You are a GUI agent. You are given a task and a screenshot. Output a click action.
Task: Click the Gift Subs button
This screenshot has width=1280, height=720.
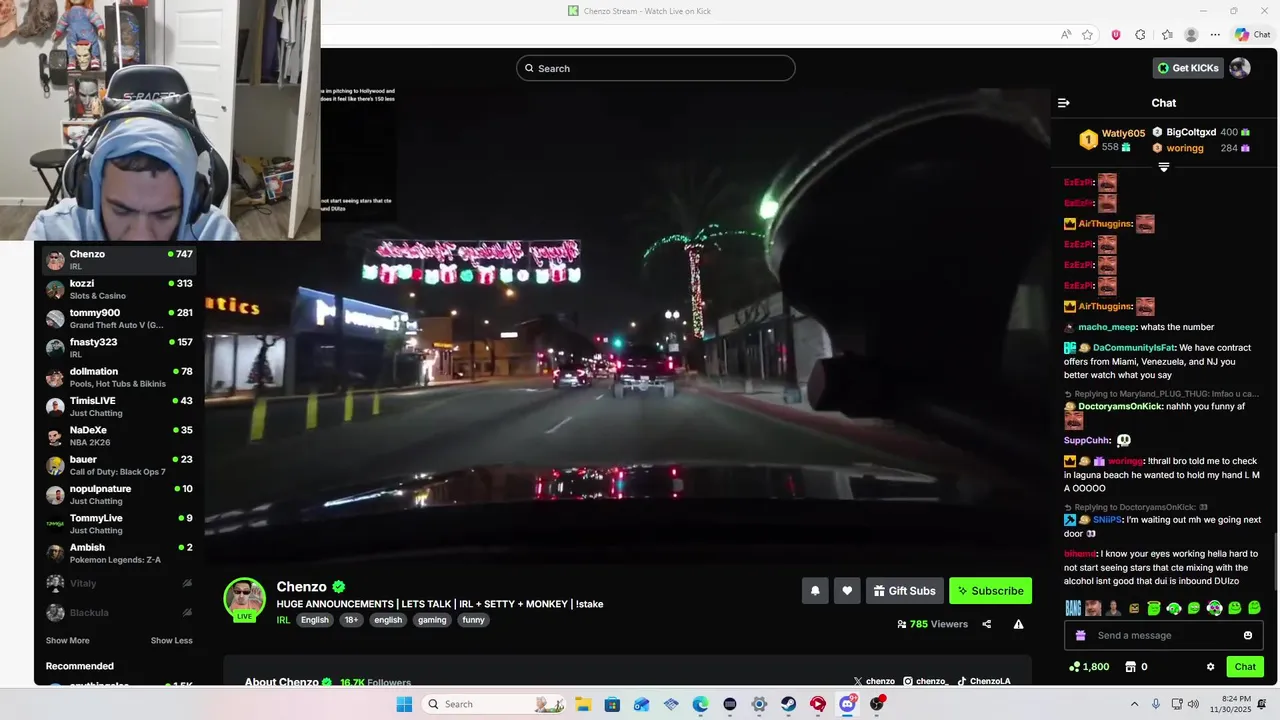[x=905, y=591]
